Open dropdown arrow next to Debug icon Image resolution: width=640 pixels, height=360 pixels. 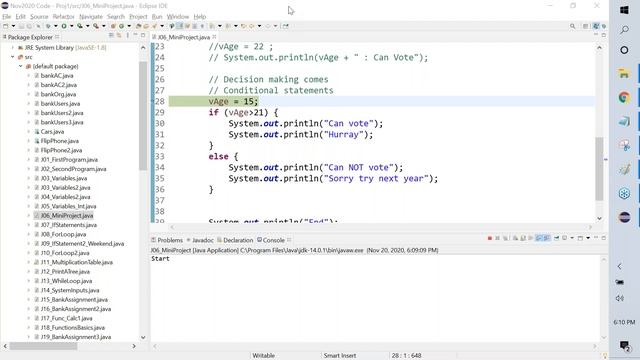click(x=56, y=26)
